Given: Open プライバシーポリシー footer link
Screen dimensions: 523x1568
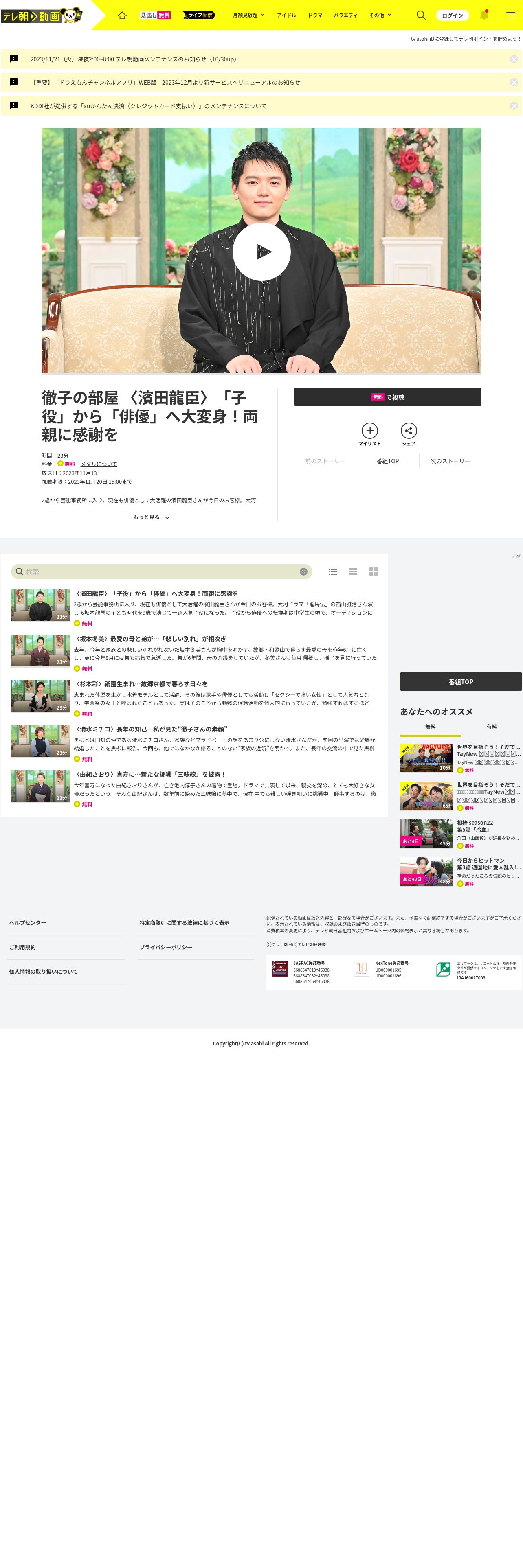Looking at the screenshot, I should point(166,947).
